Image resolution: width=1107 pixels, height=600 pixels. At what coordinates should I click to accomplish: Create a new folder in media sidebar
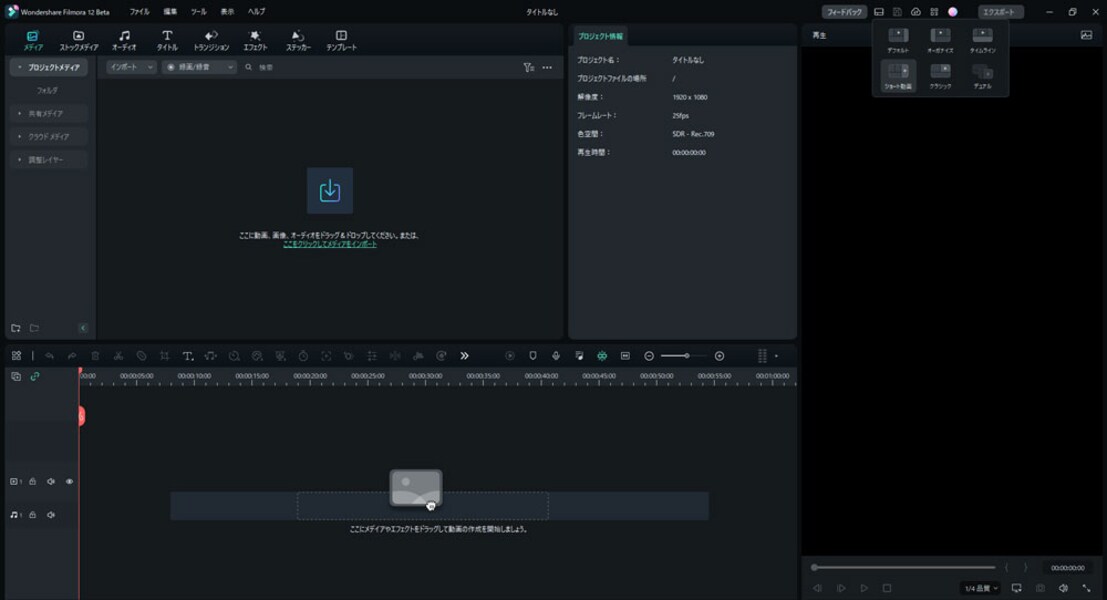coord(16,328)
